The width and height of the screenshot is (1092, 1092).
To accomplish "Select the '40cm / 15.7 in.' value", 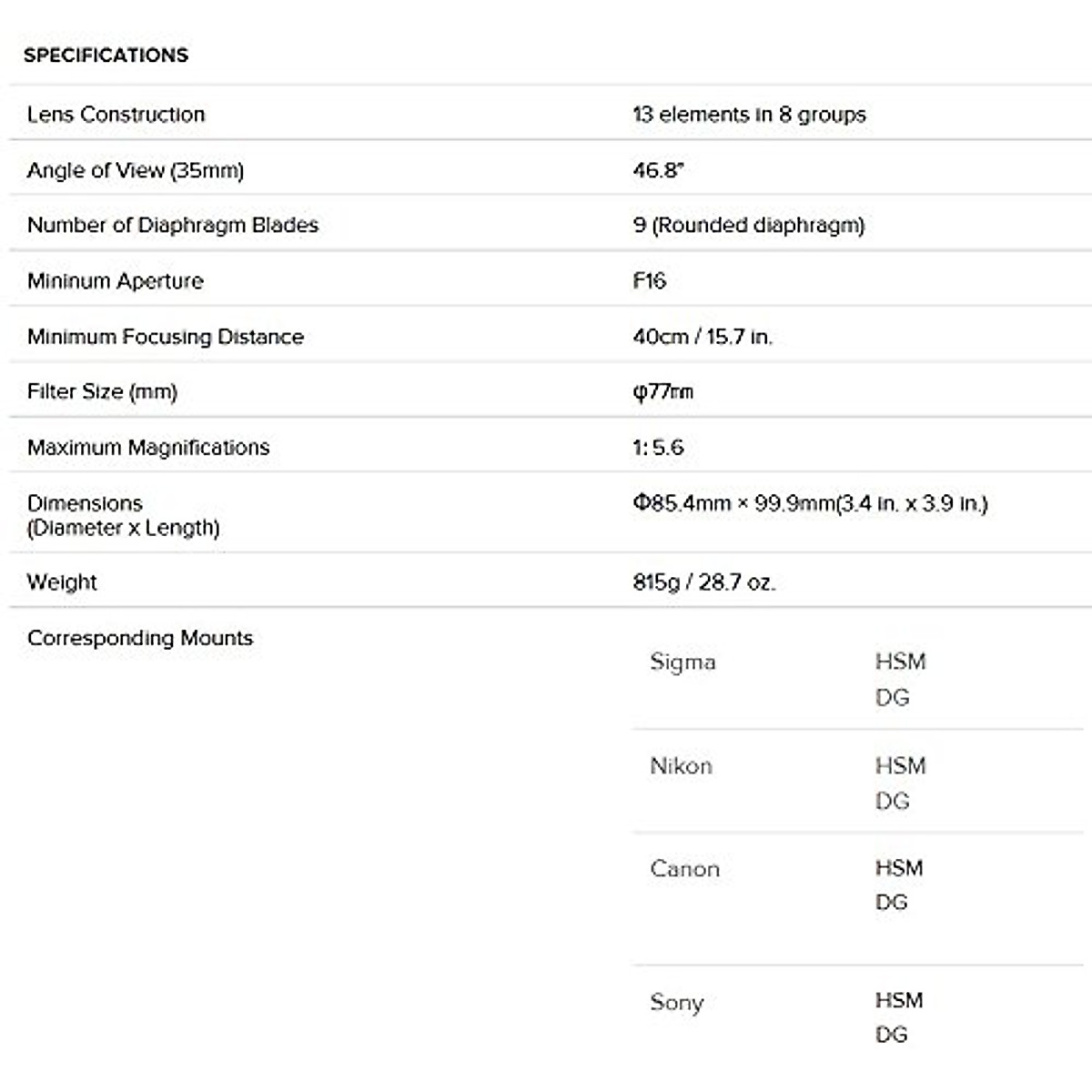I will [x=702, y=337].
